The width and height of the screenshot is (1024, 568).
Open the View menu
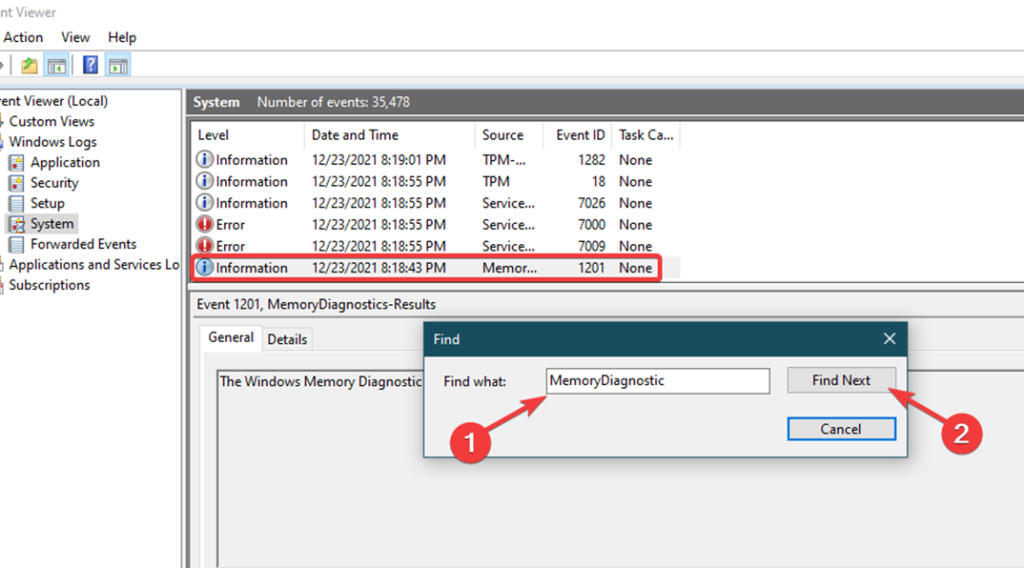click(75, 37)
